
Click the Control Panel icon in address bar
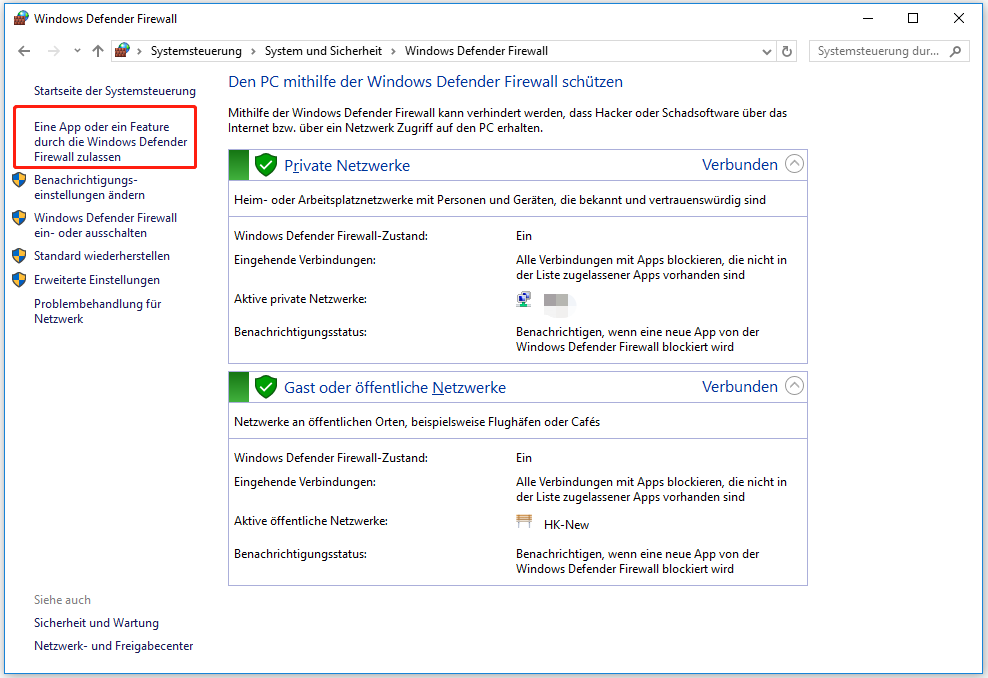point(123,50)
